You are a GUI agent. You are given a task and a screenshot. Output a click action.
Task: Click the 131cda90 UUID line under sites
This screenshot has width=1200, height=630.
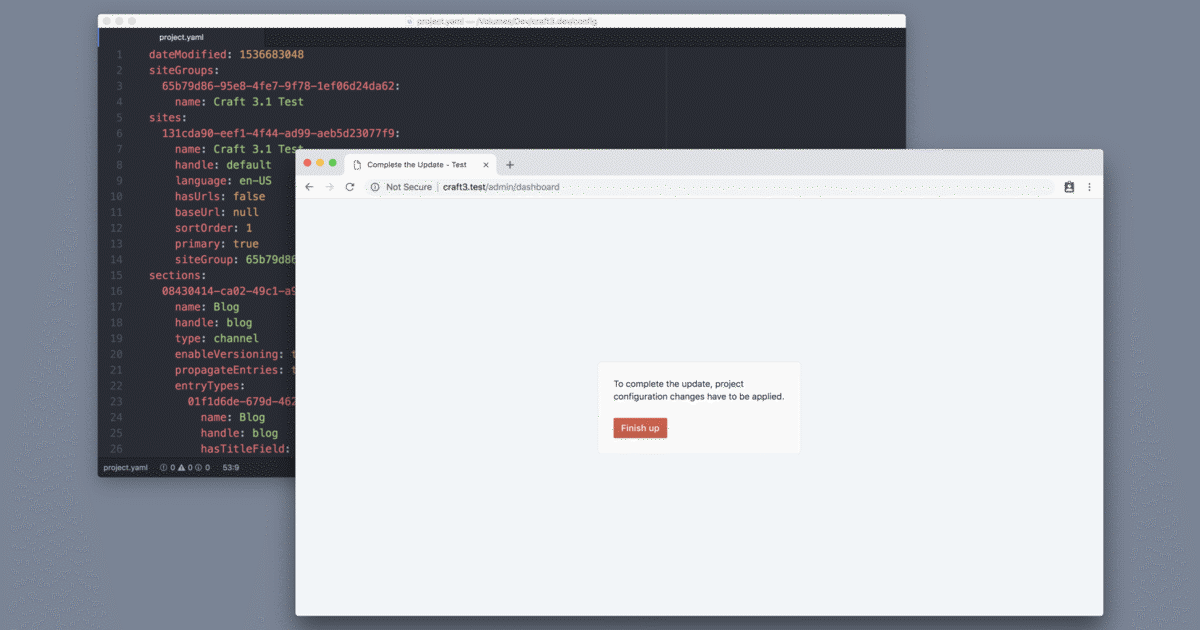[x=281, y=133]
